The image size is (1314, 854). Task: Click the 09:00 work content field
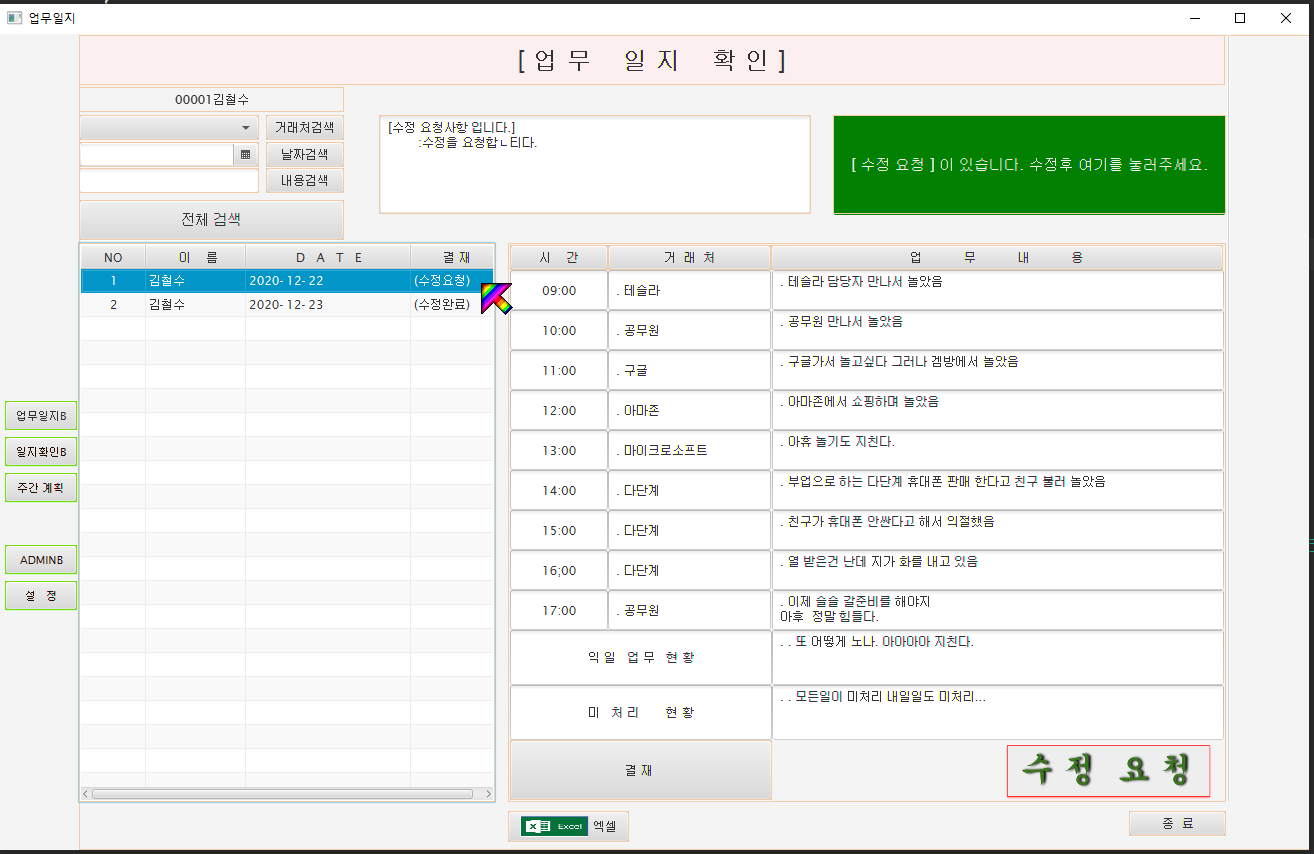998,290
